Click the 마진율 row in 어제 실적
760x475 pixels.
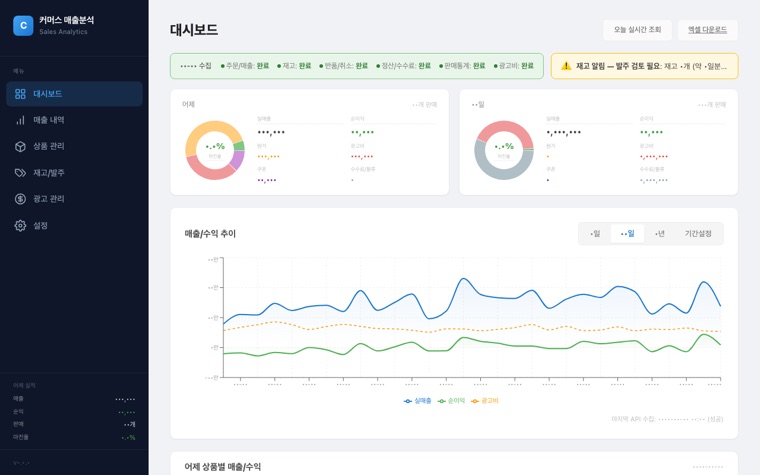(74, 437)
